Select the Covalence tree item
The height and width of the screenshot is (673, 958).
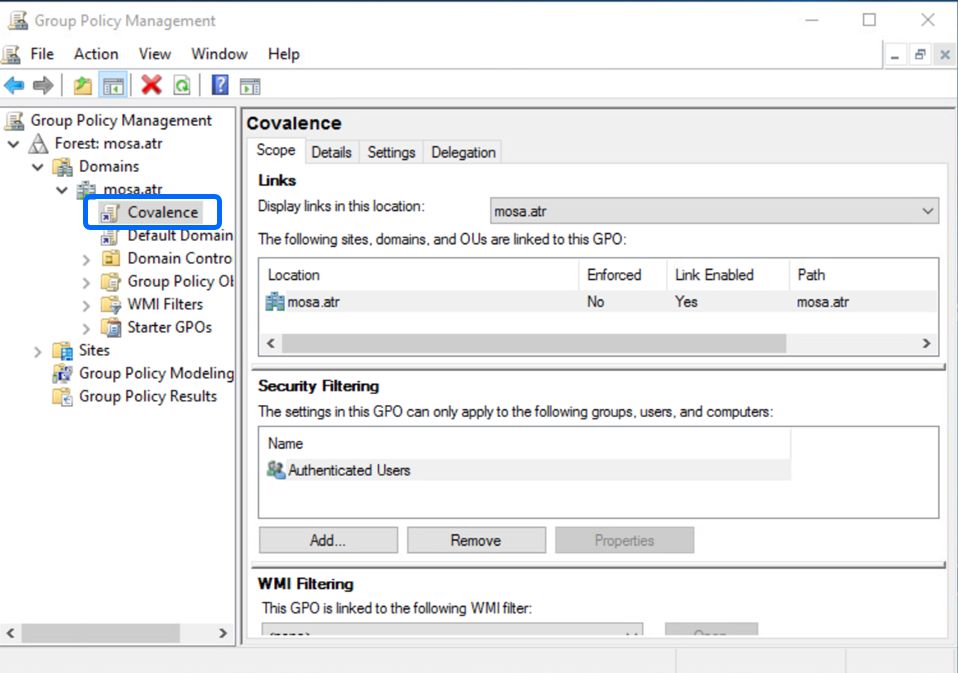point(163,213)
